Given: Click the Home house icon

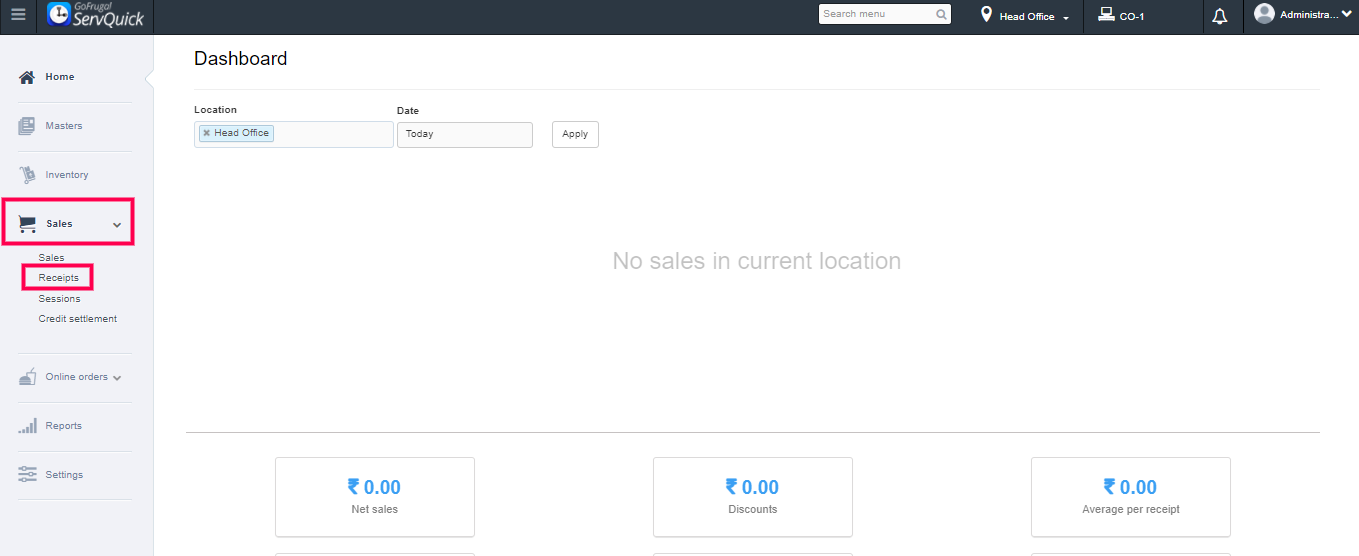Looking at the screenshot, I should coord(28,77).
